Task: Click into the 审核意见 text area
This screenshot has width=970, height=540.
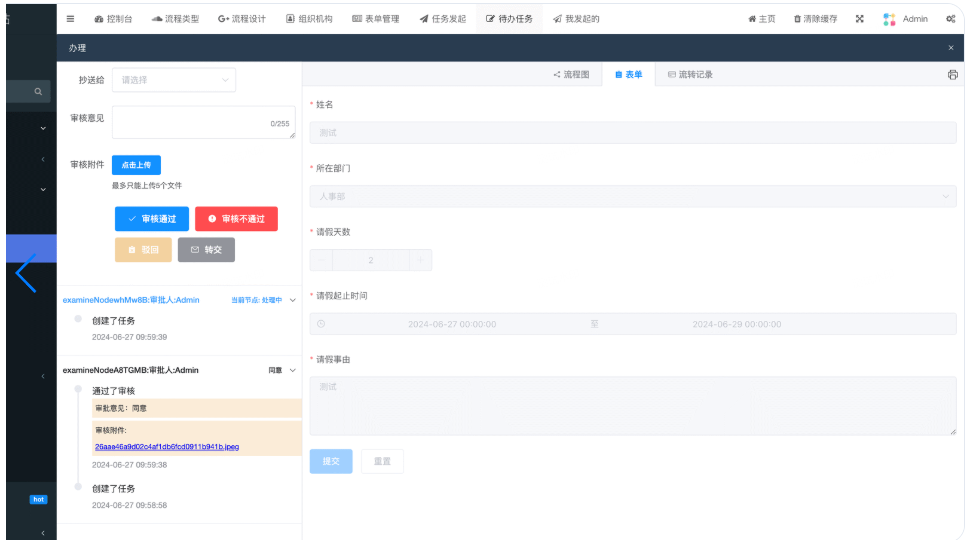Action: (203, 122)
